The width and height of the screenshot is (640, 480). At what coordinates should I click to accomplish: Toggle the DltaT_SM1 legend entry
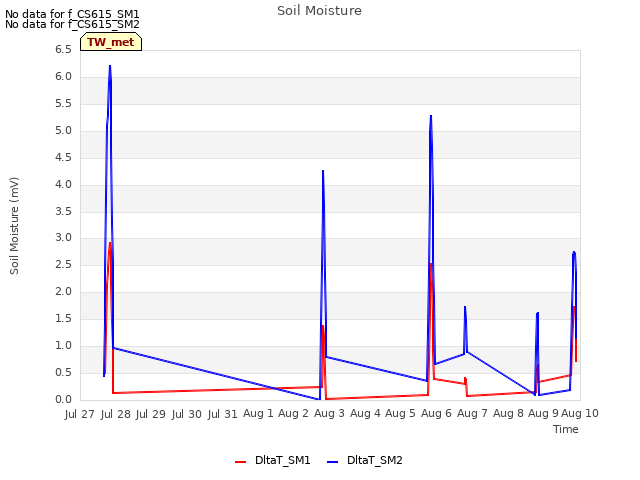pyautogui.click(x=273, y=460)
